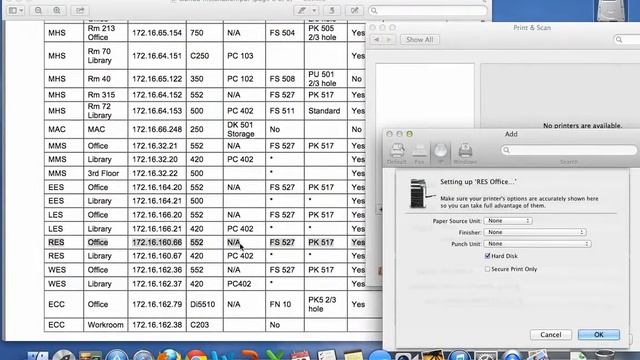The height and width of the screenshot is (360, 640).
Task: Click the 'Rm 40' cell
Action: click(105, 79)
